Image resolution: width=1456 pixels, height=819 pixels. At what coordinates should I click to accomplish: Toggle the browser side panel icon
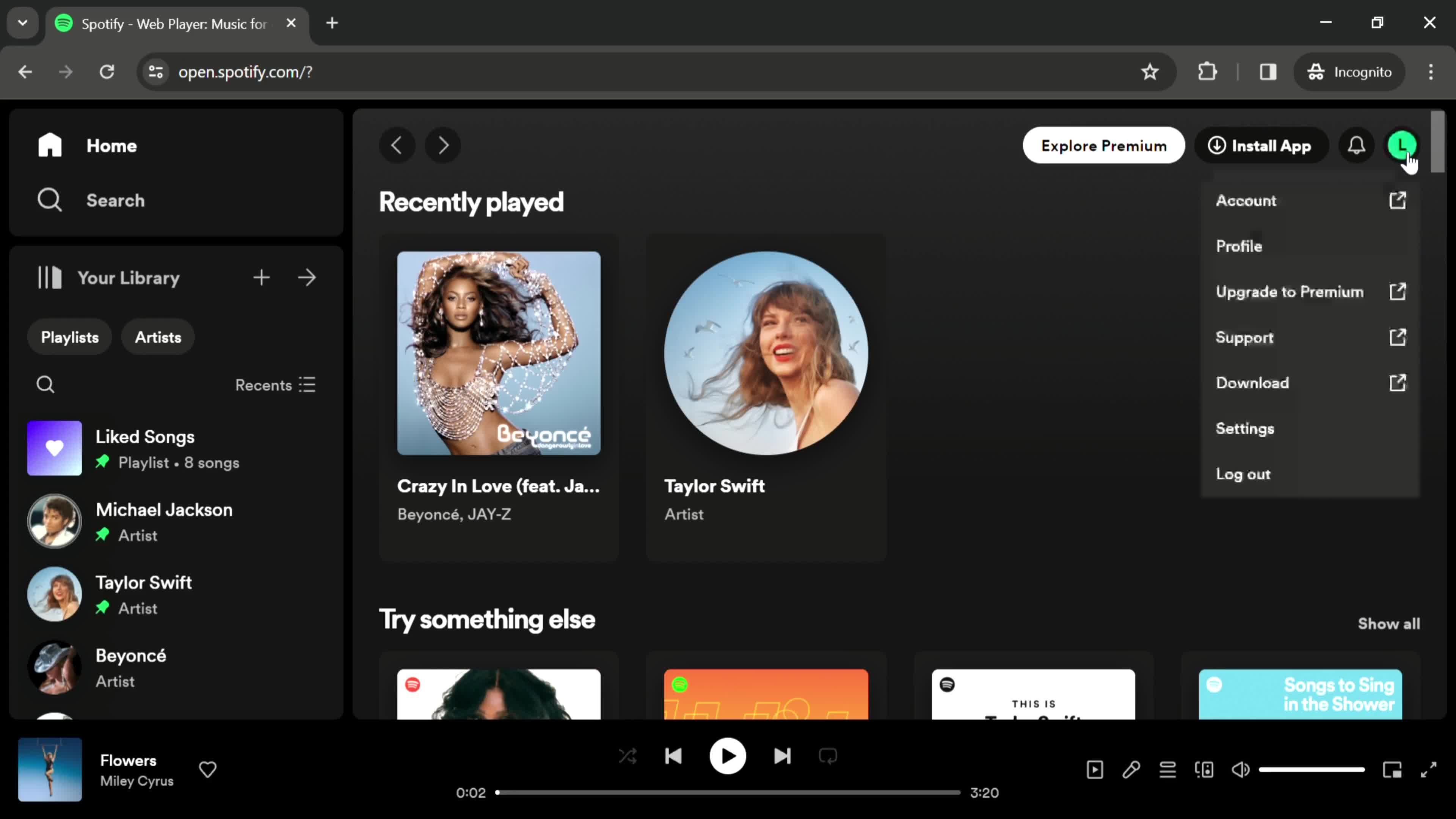point(1268,72)
